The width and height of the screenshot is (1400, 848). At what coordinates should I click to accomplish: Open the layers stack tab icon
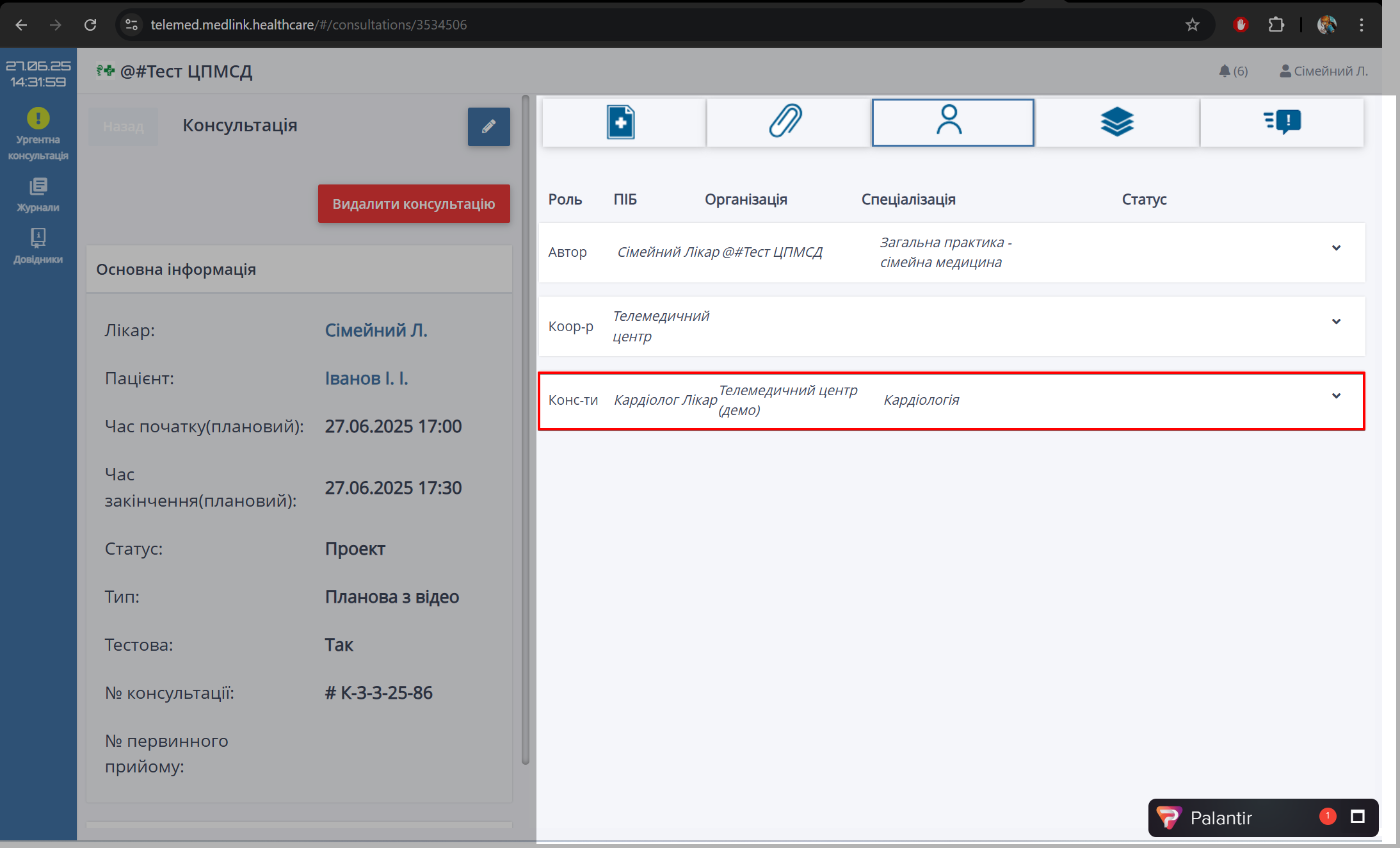pyautogui.click(x=1116, y=122)
